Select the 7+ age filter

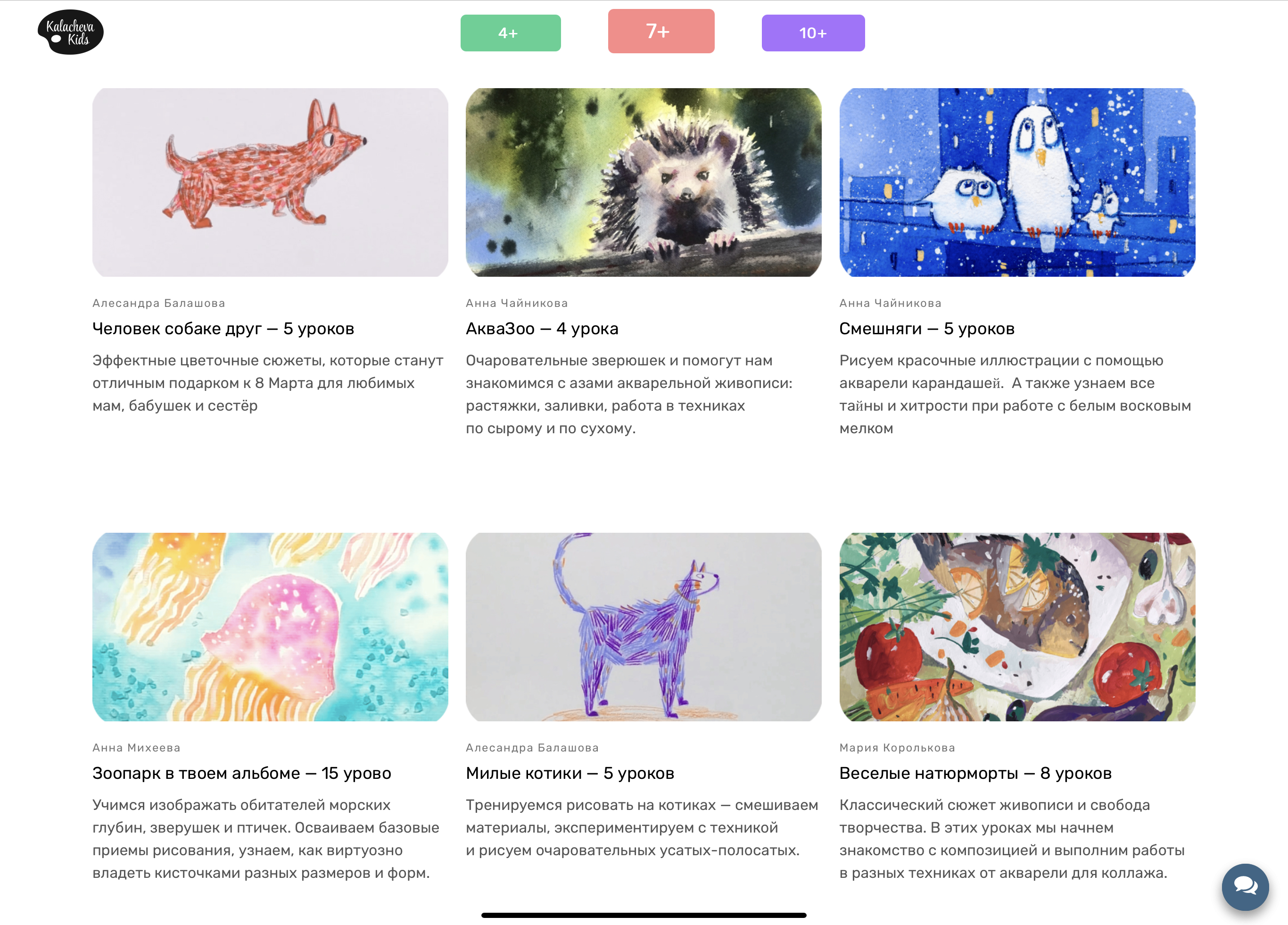(661, 31)
